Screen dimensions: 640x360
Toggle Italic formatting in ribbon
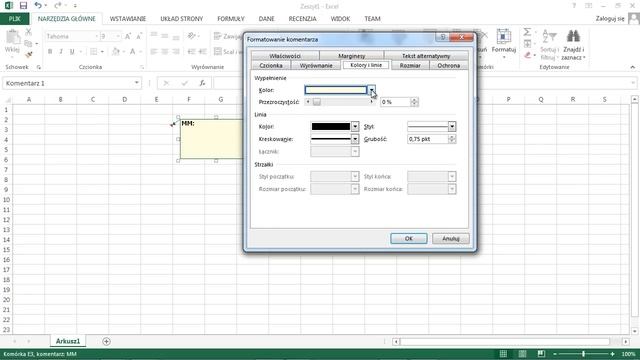(61, 51)
